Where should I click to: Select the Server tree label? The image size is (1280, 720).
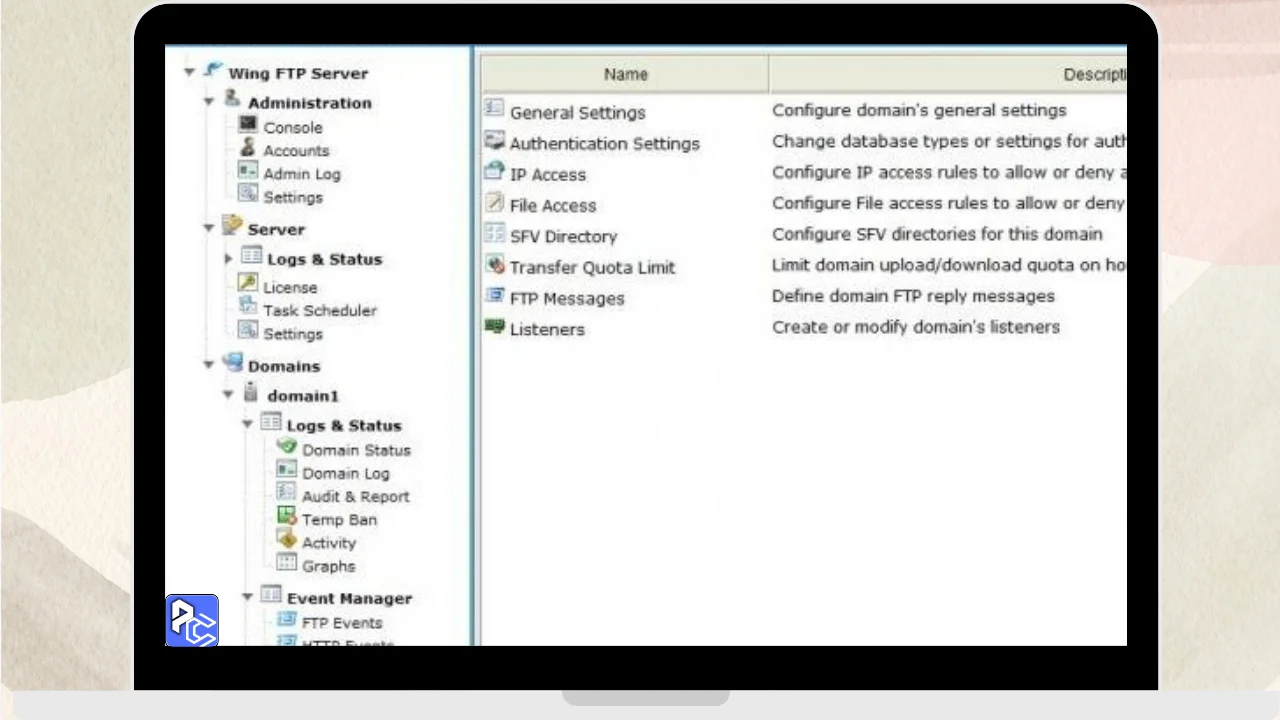[x=276, y=229]
